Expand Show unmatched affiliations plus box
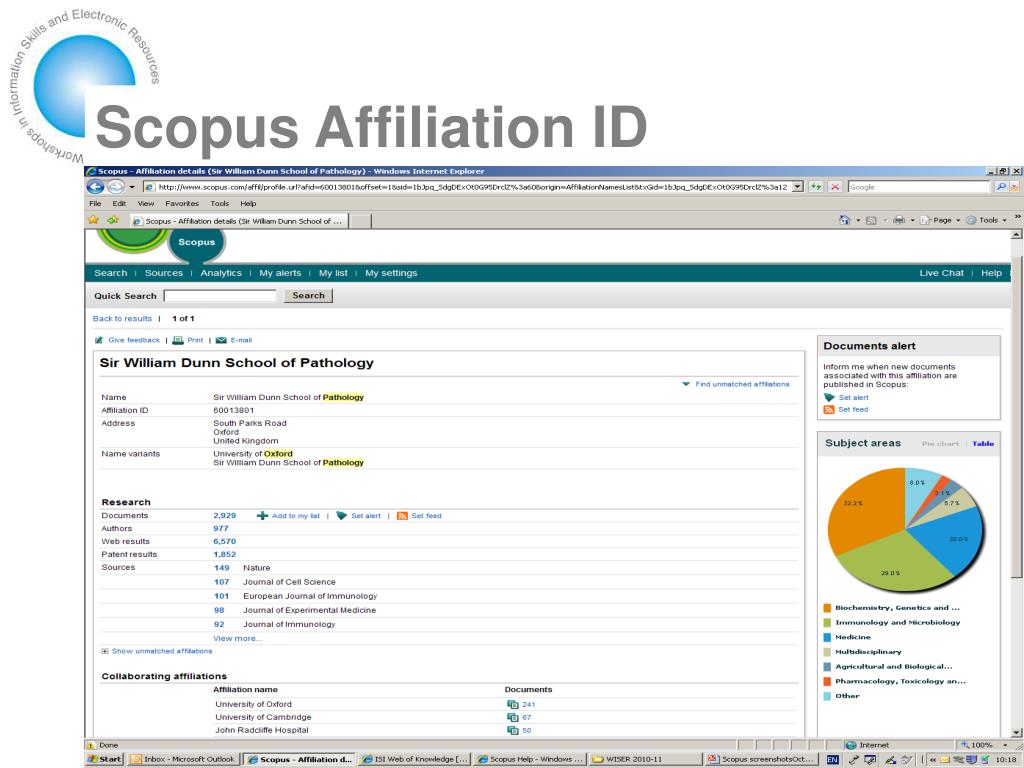The image size is (1024, 768). (104, 651)
